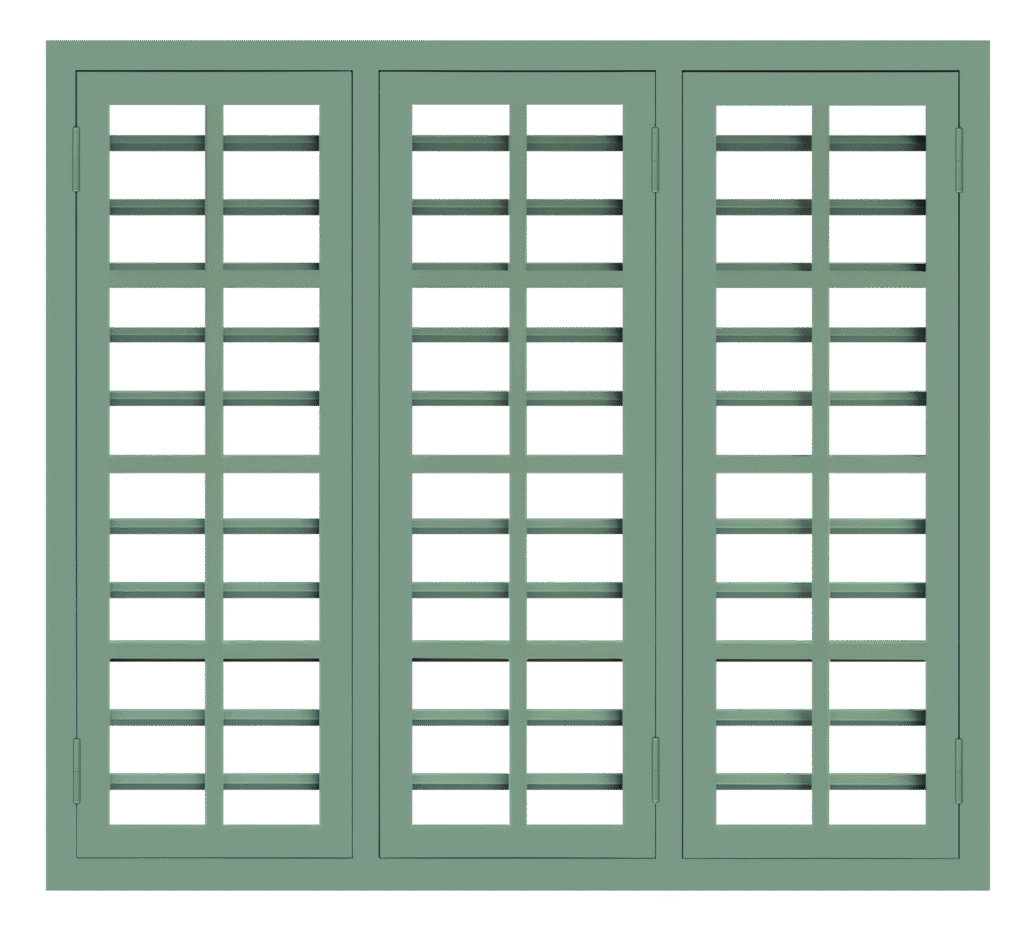Click the center vertical divider of right panel
The height and width of the screenshot is (926, 1024).
point(820,465)
